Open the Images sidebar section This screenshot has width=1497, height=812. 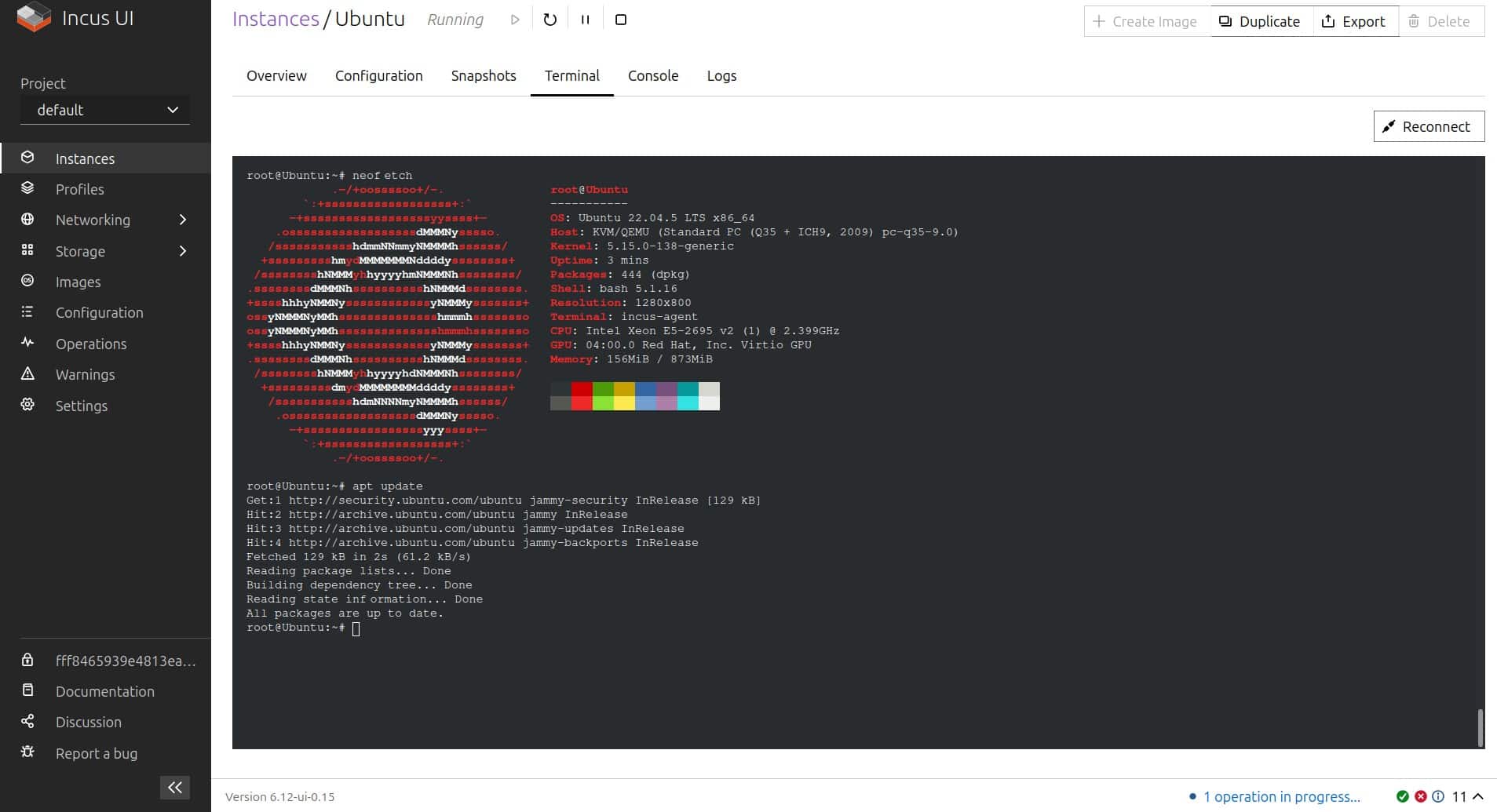tap(79, 282)
